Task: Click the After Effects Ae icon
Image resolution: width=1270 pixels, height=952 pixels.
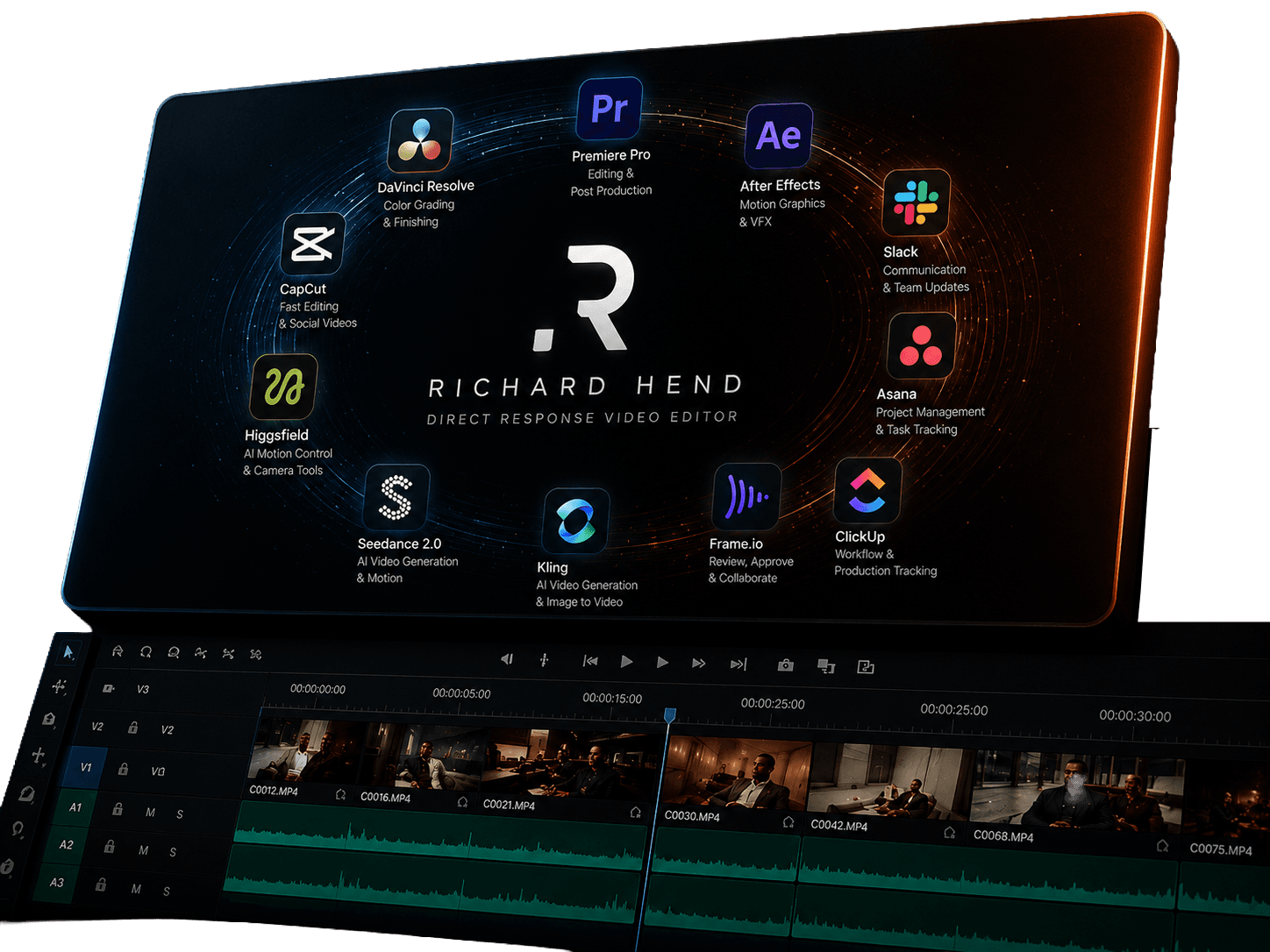Action: point(778,136)
